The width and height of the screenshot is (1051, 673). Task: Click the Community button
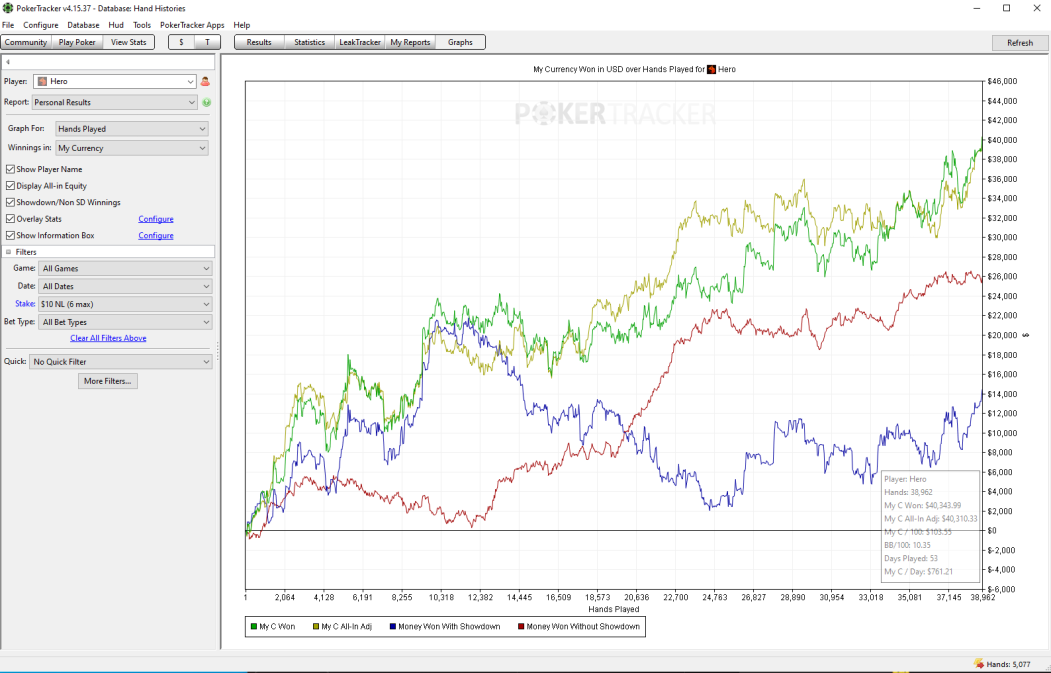[26, 42]
